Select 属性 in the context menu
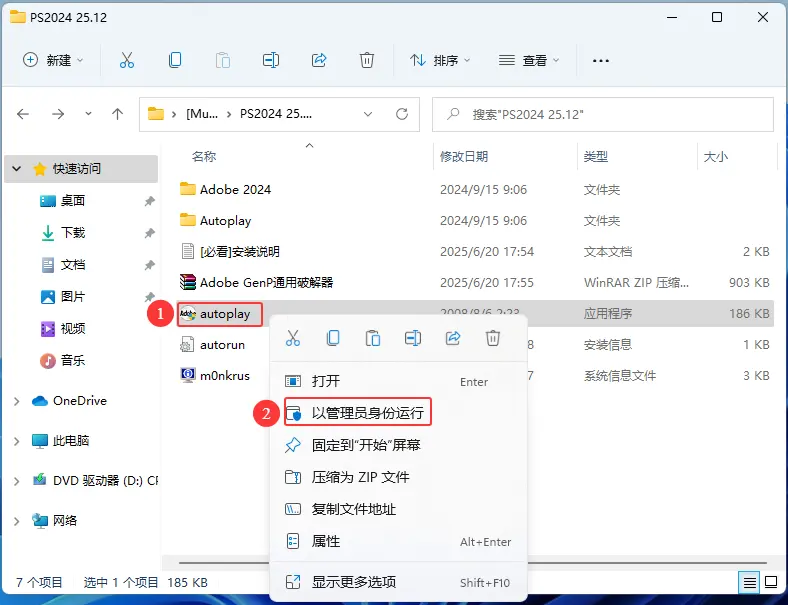The image size is (788, 605). click(x=326, y=541)
